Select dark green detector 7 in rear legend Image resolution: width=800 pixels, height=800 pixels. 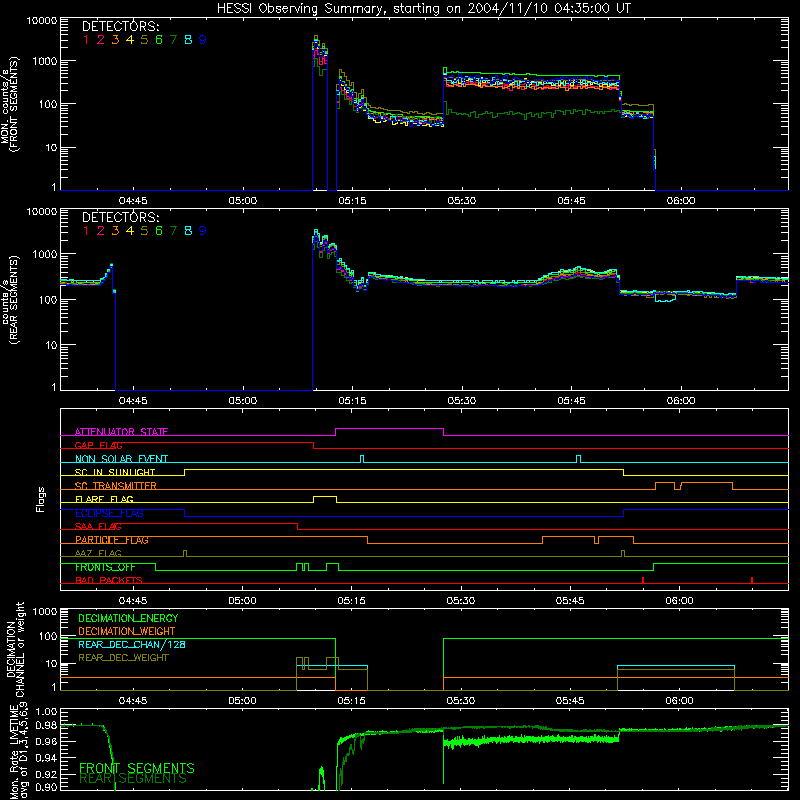coord(173,231)
